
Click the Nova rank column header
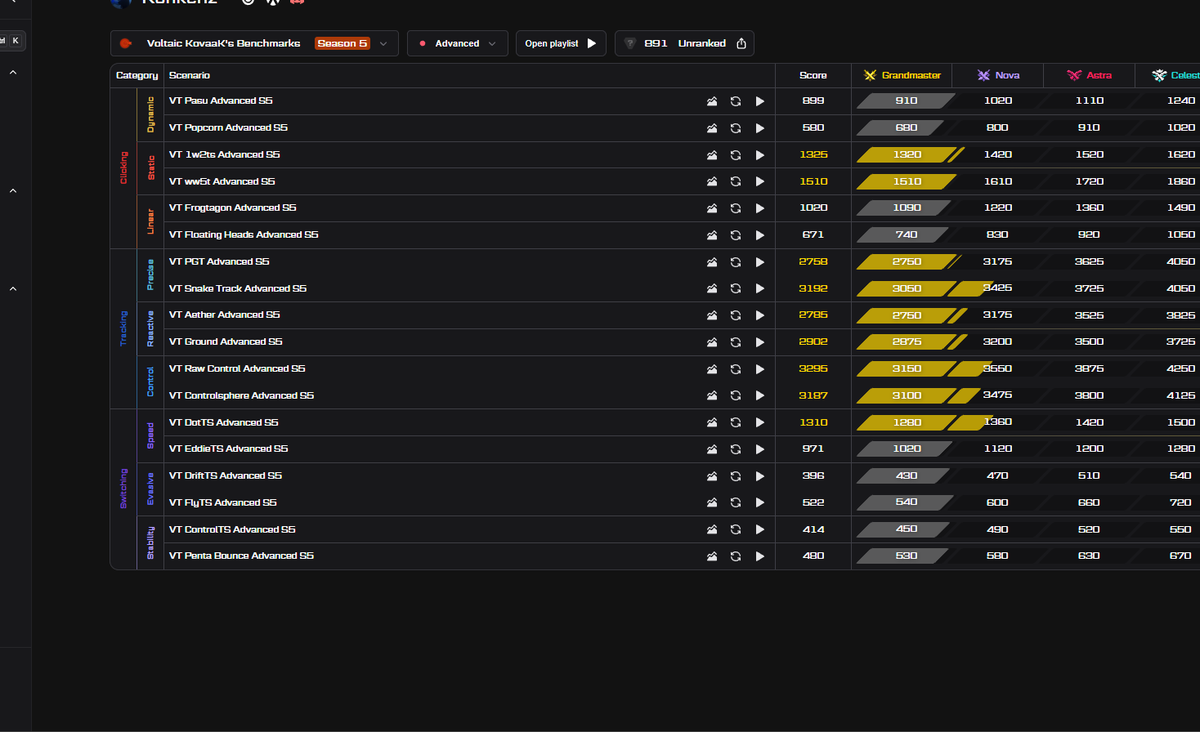pyautogui.click(x=998, y=76)
